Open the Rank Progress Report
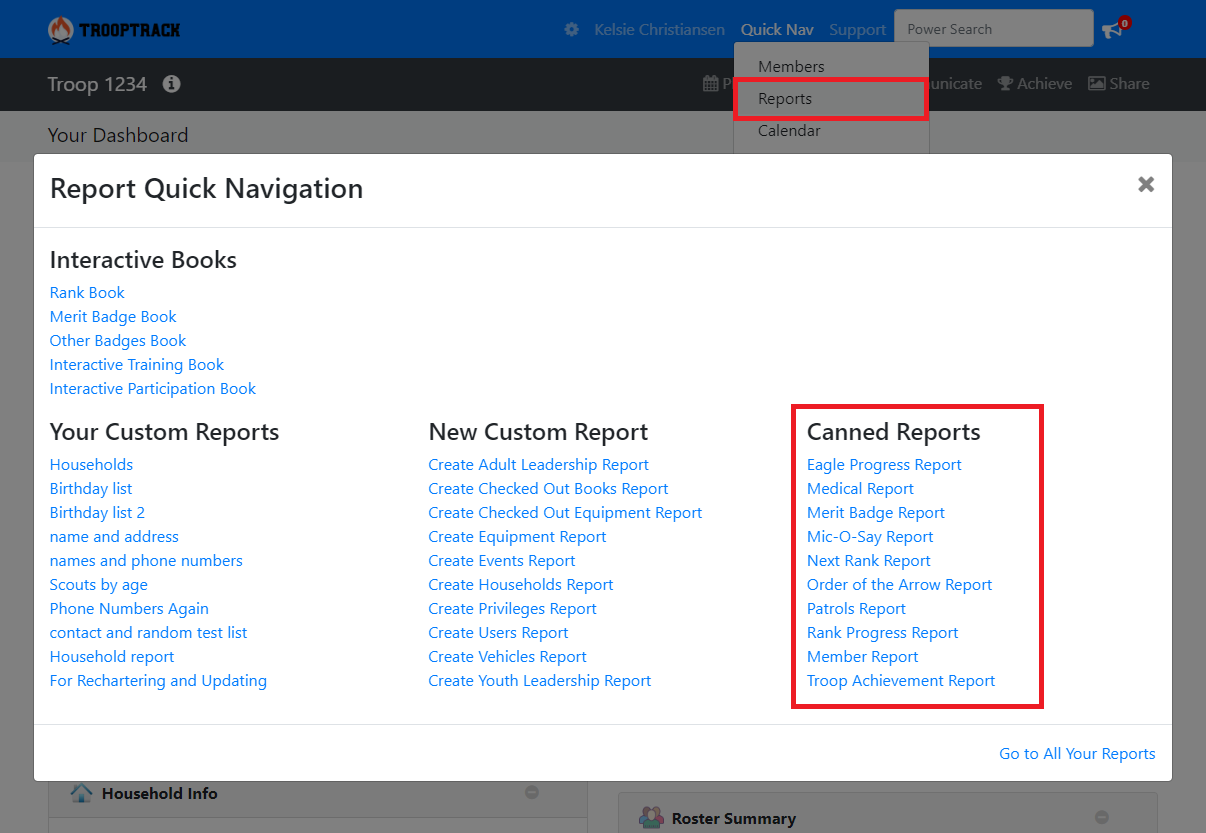1206x833 pixels. (x=883, y=633)
